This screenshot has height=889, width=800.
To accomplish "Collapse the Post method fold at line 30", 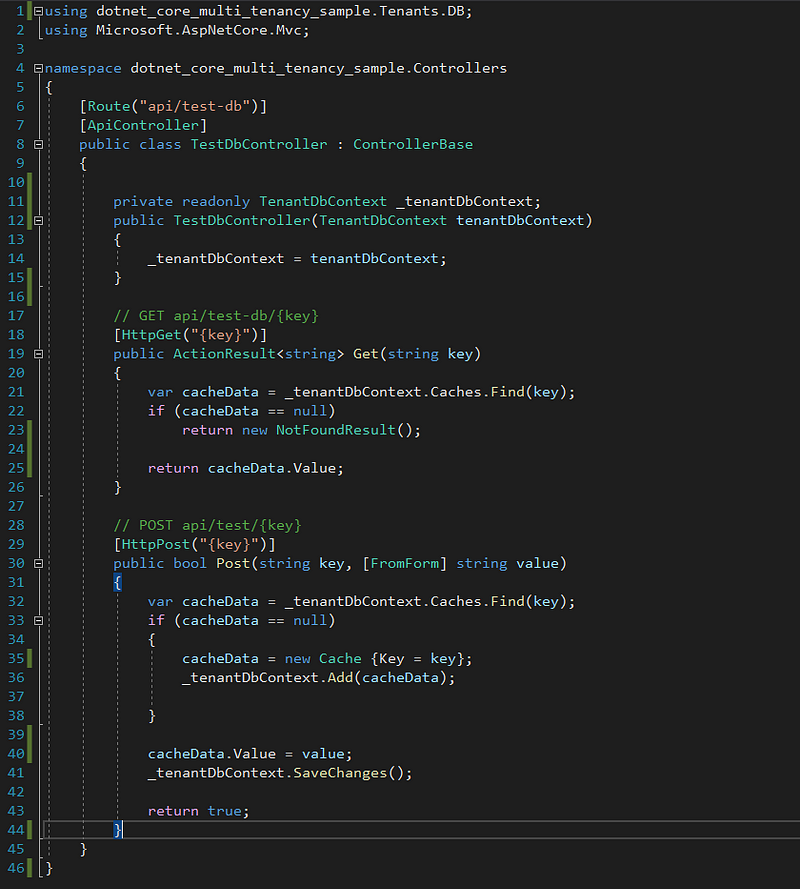I will [x=39, y=564].
